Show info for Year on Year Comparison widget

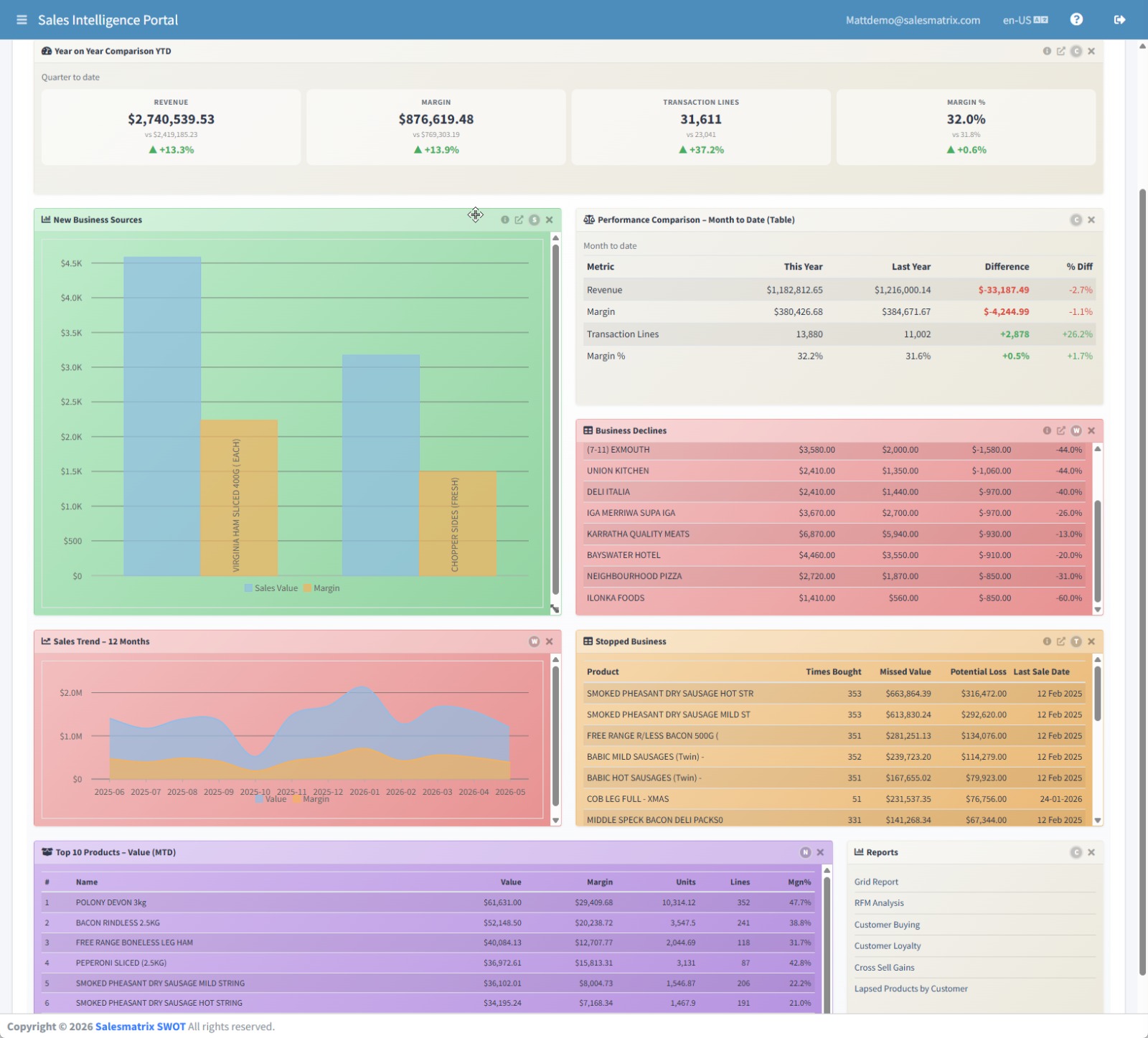pos(1047,51)
